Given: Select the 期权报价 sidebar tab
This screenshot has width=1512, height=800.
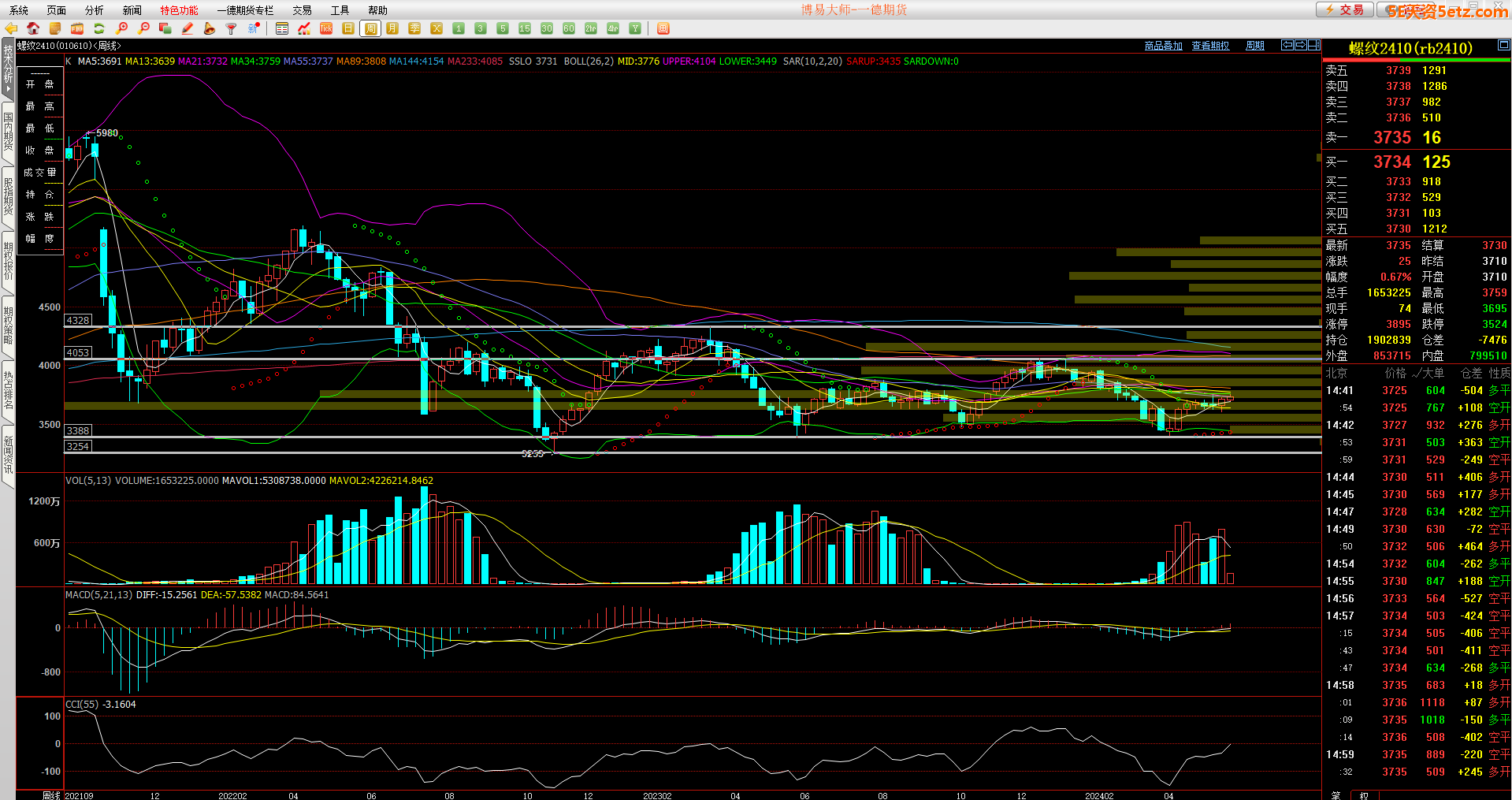Looking at the screenshot, I should coord(8,262).
